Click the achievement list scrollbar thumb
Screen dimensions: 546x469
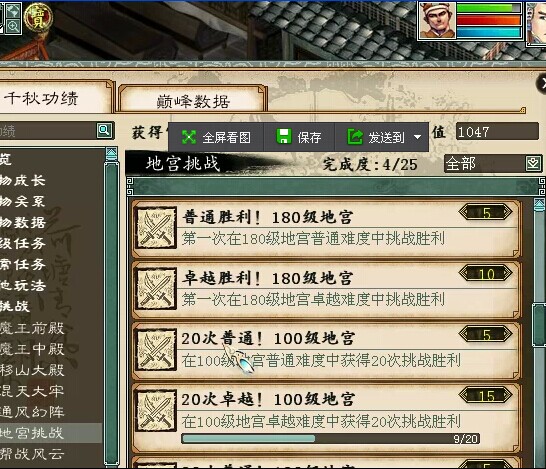pos(539,325)
